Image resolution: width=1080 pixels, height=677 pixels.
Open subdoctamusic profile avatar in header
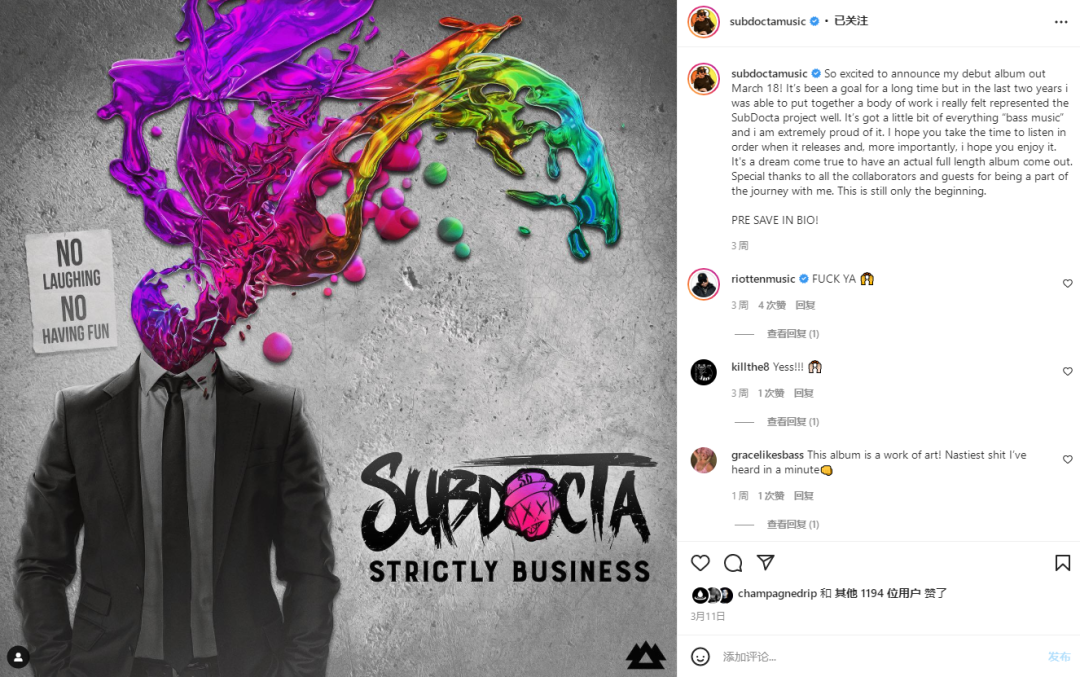coord(703,22)
